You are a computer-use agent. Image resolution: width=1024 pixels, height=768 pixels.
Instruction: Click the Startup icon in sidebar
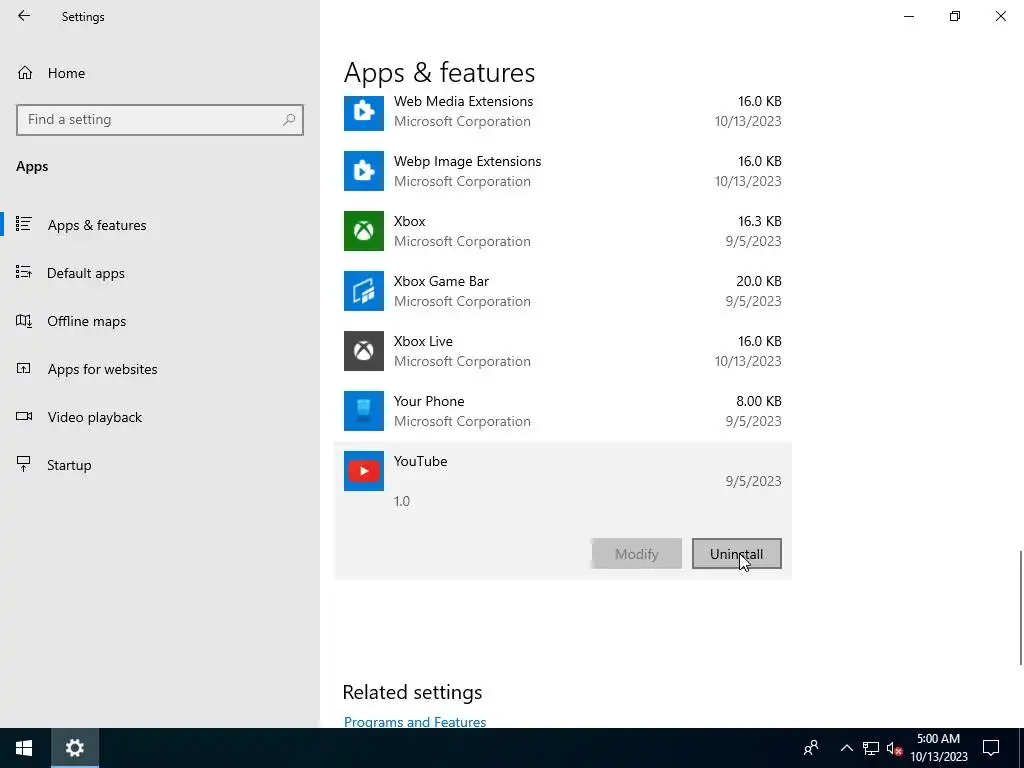tap(24, 464)
